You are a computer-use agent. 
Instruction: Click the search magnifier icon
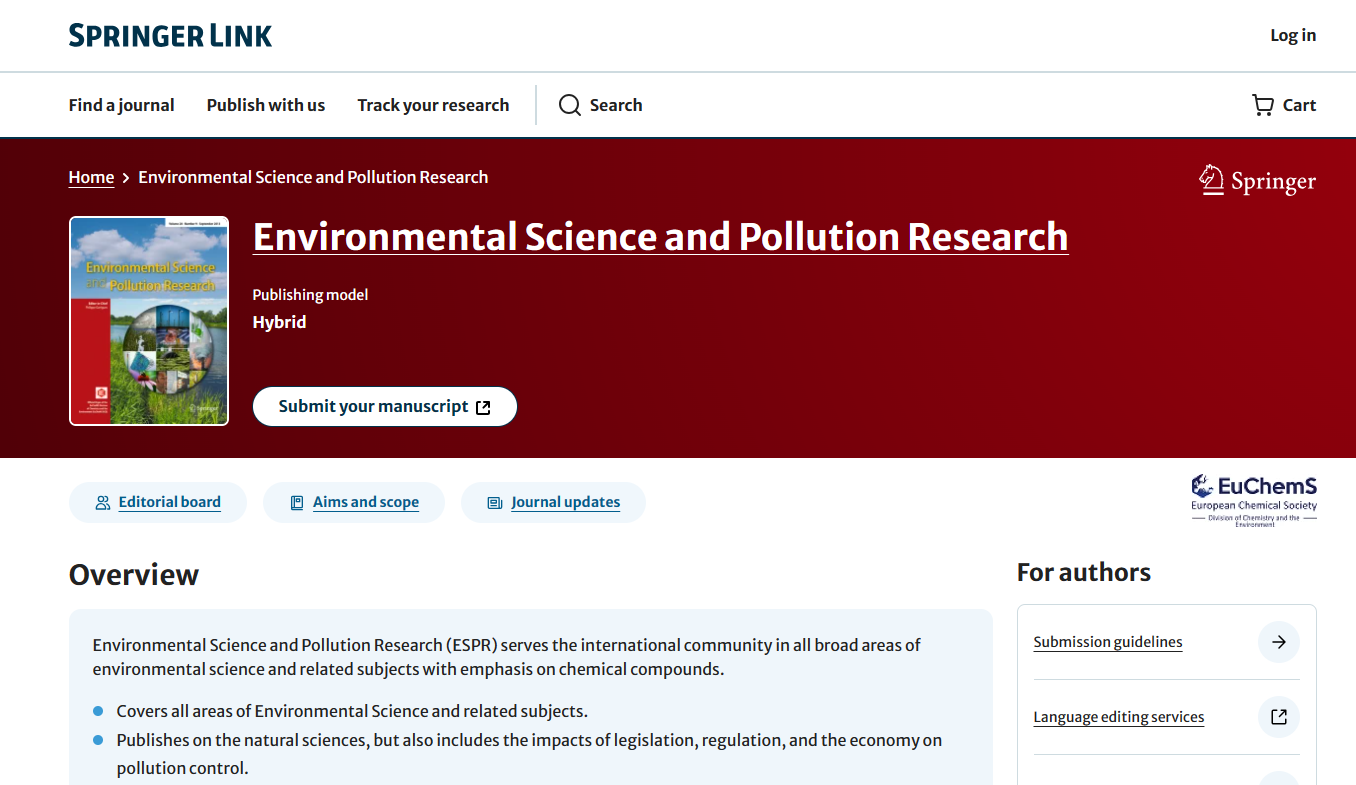pyautogui.click(x=570, y=105)
